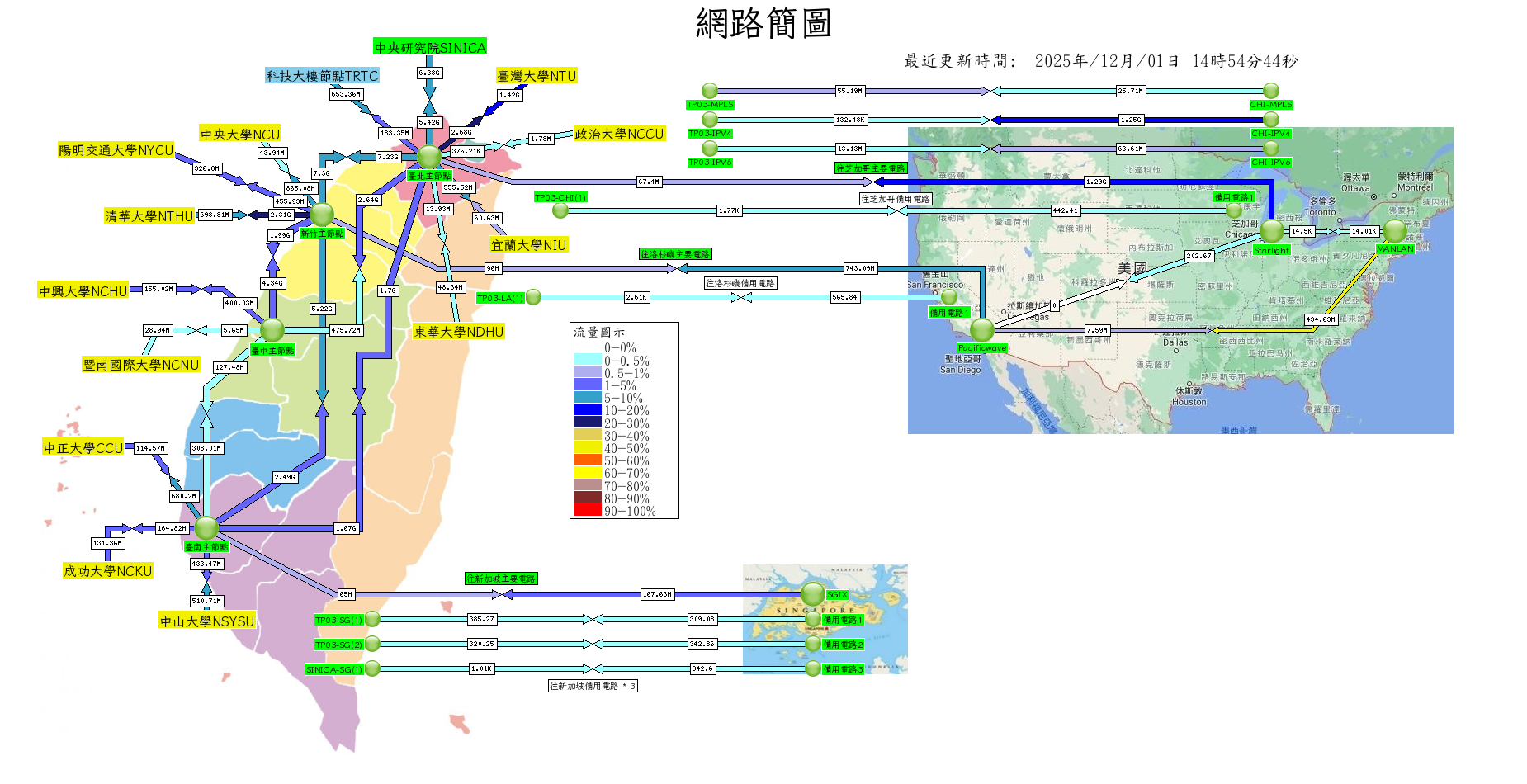Click the TP03-MPLS node icon

point(710,91)
